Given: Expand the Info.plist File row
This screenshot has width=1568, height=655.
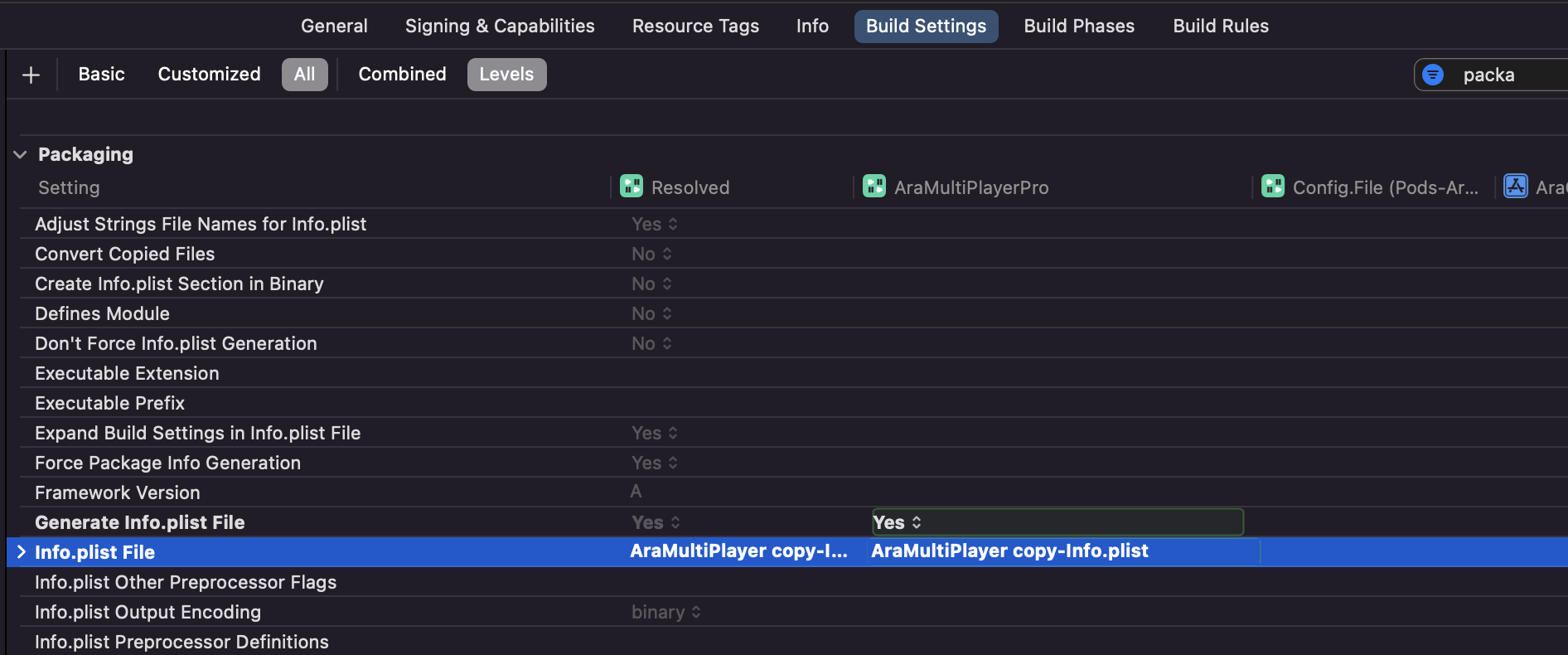Looking at the screenshot, I should pos(21,551).
